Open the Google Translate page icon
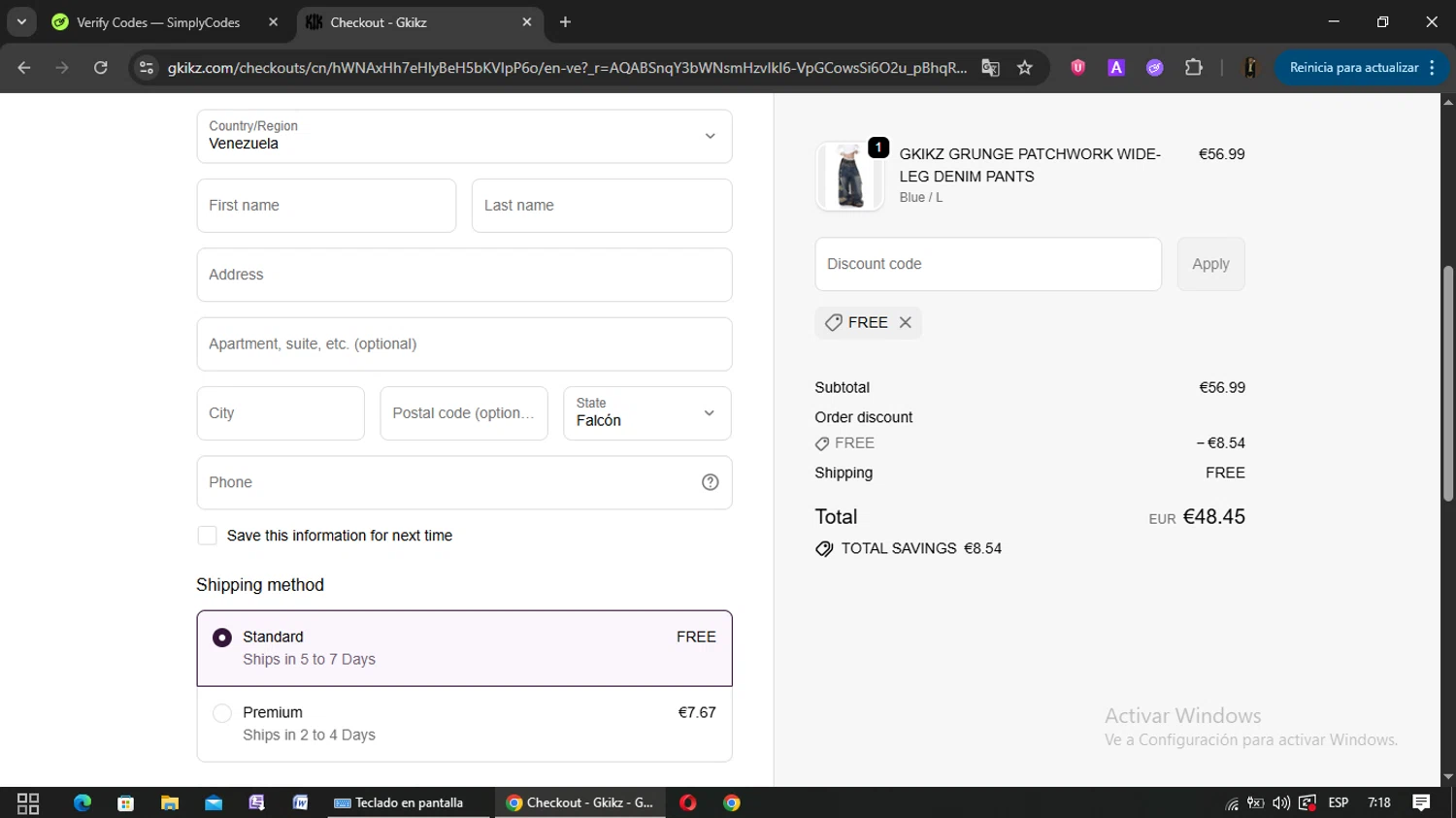1456x818 pixels. pos(990,68)
